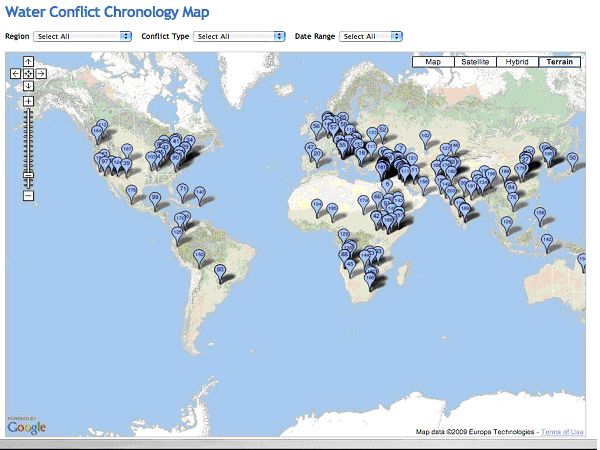Pan the map left with arrow button

pyautogui.click(x=15, y=73)
